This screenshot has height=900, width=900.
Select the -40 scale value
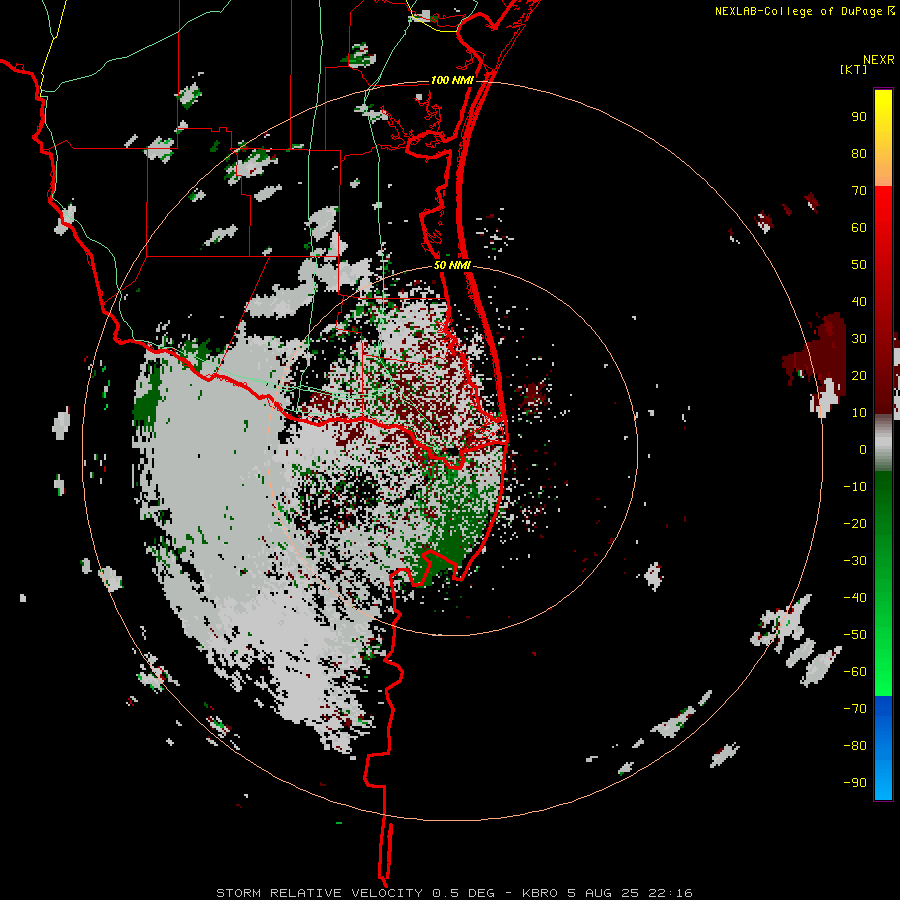[x=855, y=598]
